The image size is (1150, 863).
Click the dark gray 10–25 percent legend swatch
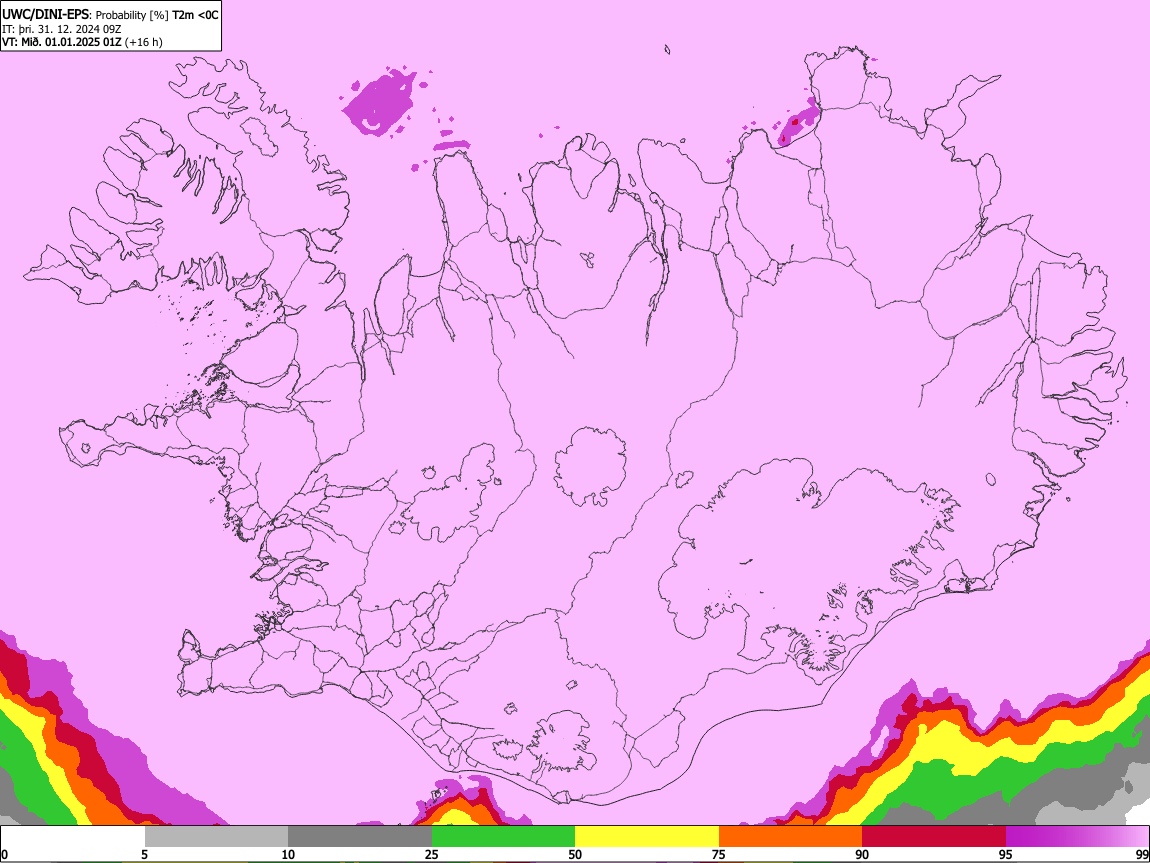pos(360,836)
